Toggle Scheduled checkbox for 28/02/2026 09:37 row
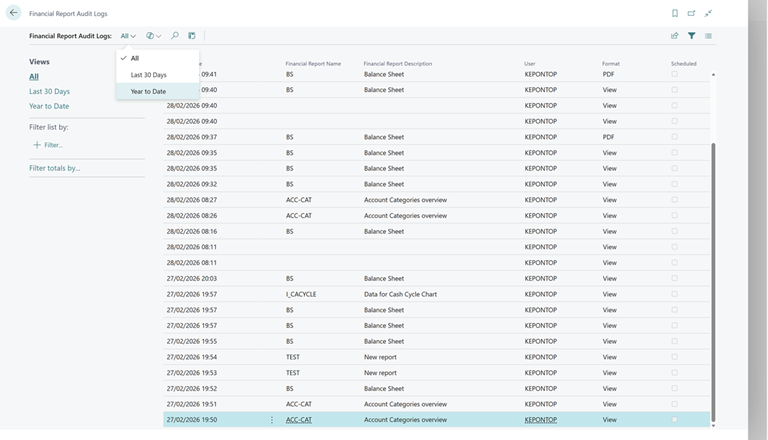 click(x=674, y=137)
